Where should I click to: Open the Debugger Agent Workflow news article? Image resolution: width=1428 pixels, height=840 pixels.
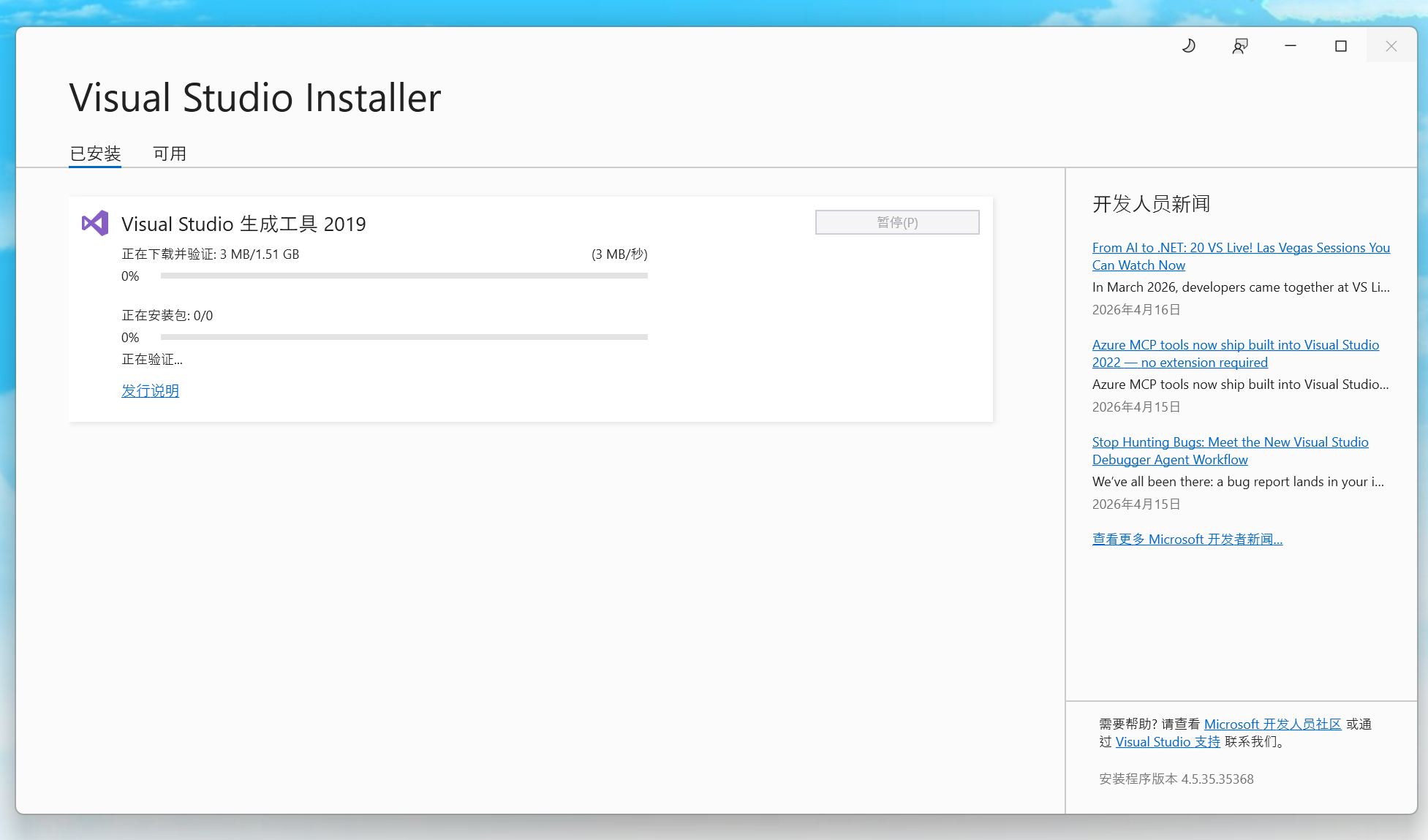1231,451
